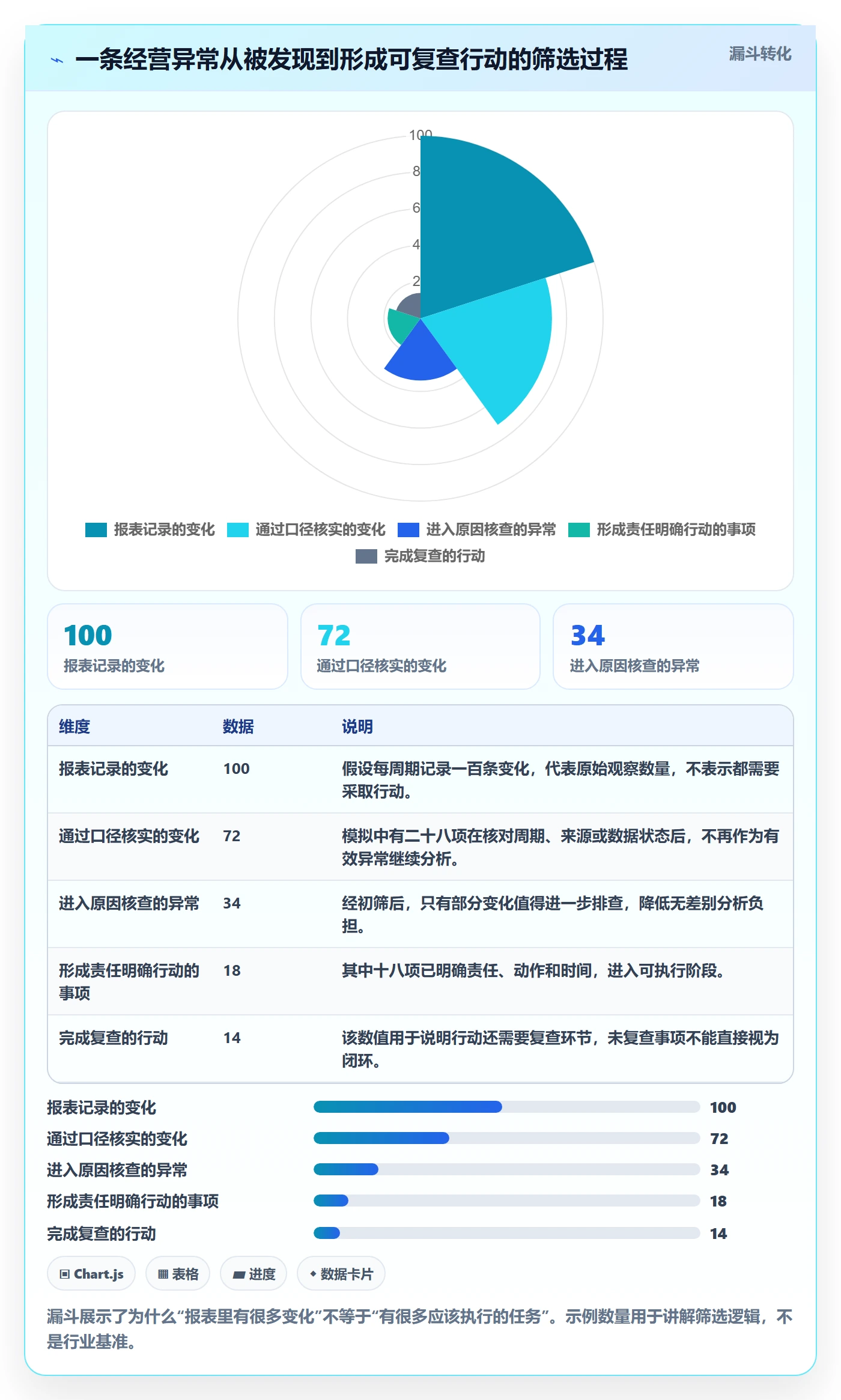Toggle 形成责任明确行动的事项 legend color box
841x1400 pixels.
tap(579, 529)
